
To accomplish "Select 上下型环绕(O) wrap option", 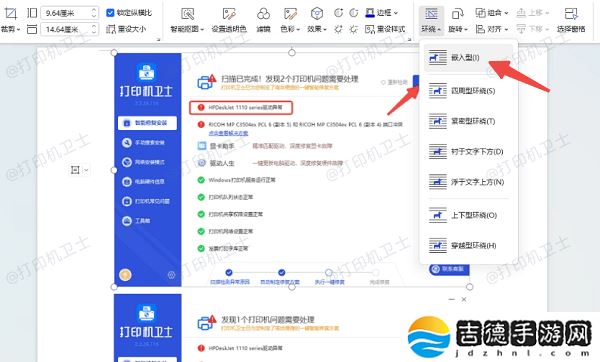I will point(468,215).
